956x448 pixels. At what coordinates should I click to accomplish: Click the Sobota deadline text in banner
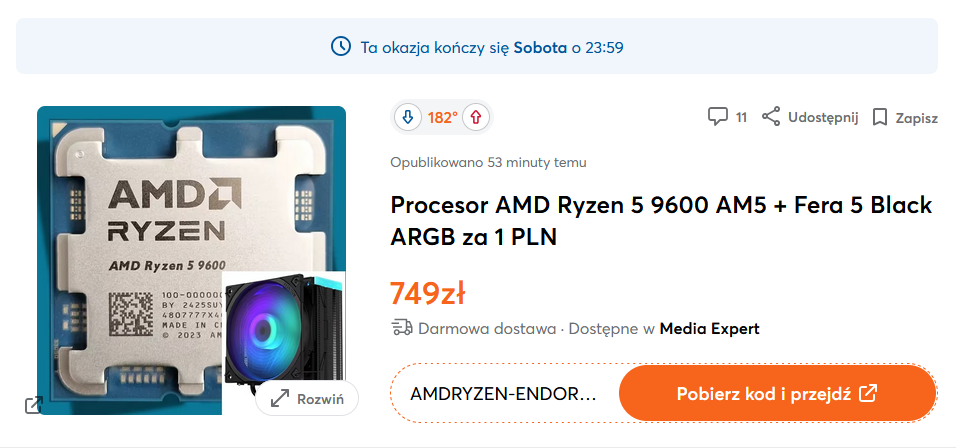pos(540,47)
